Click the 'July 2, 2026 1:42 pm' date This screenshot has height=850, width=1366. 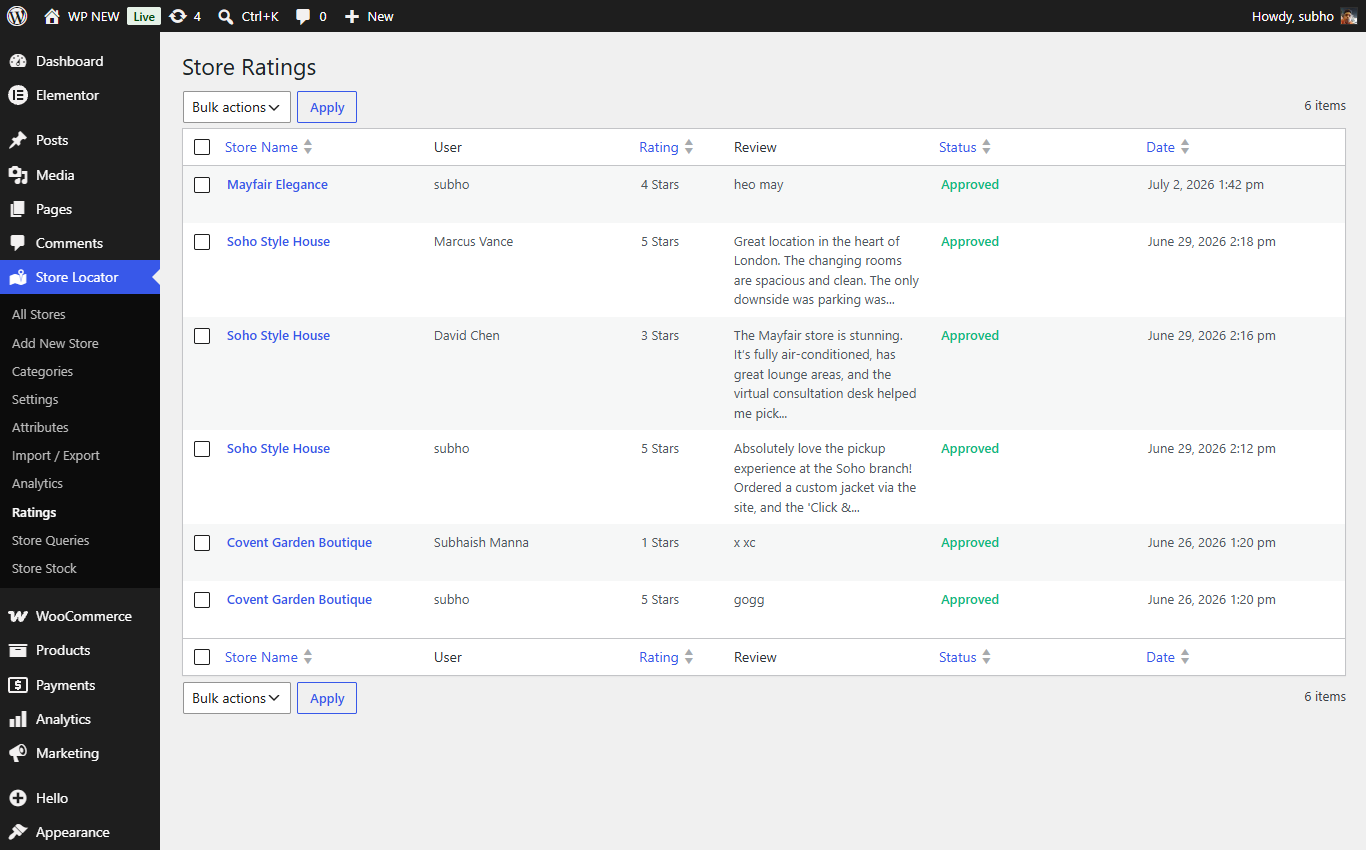(x=1206, y=185)
